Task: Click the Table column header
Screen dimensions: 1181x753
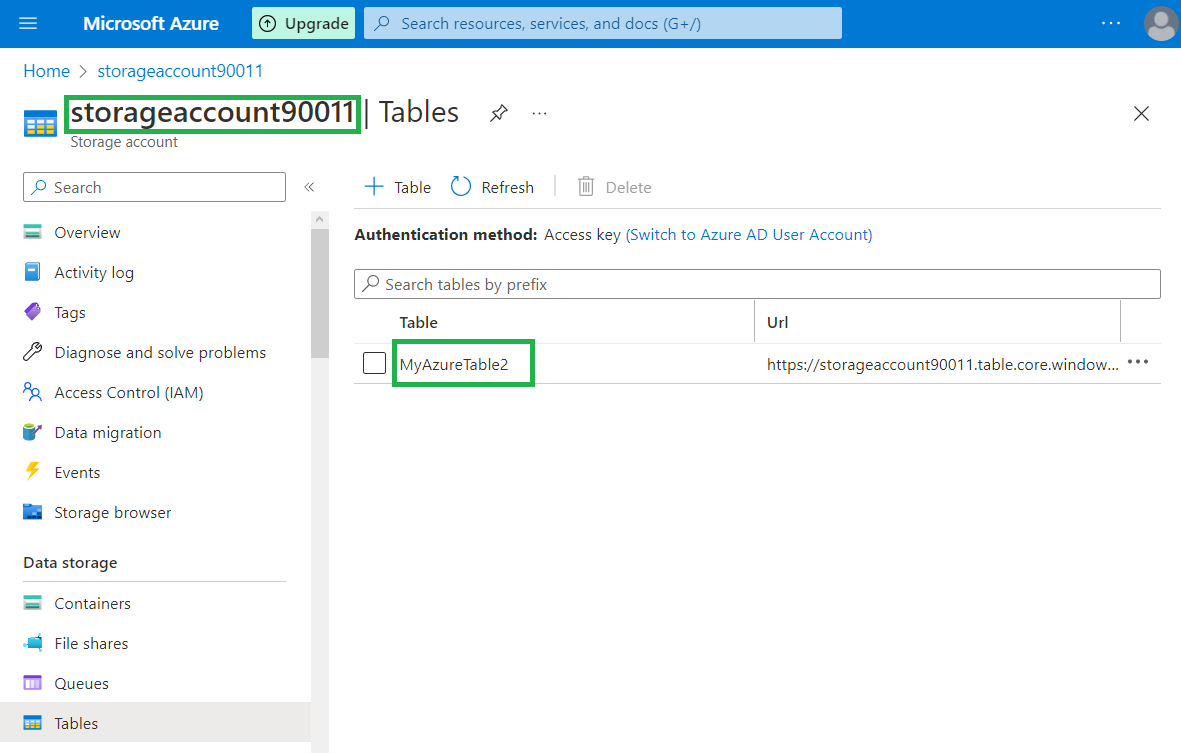Action: [418, 322]
